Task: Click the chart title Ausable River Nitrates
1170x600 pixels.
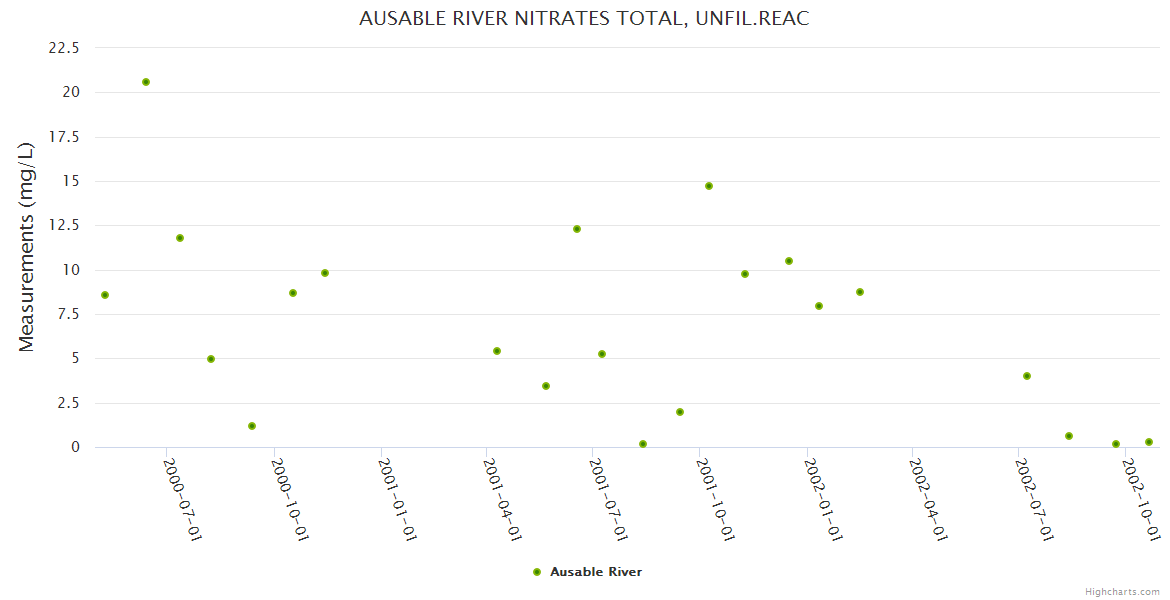Action: tap(584, 18)
